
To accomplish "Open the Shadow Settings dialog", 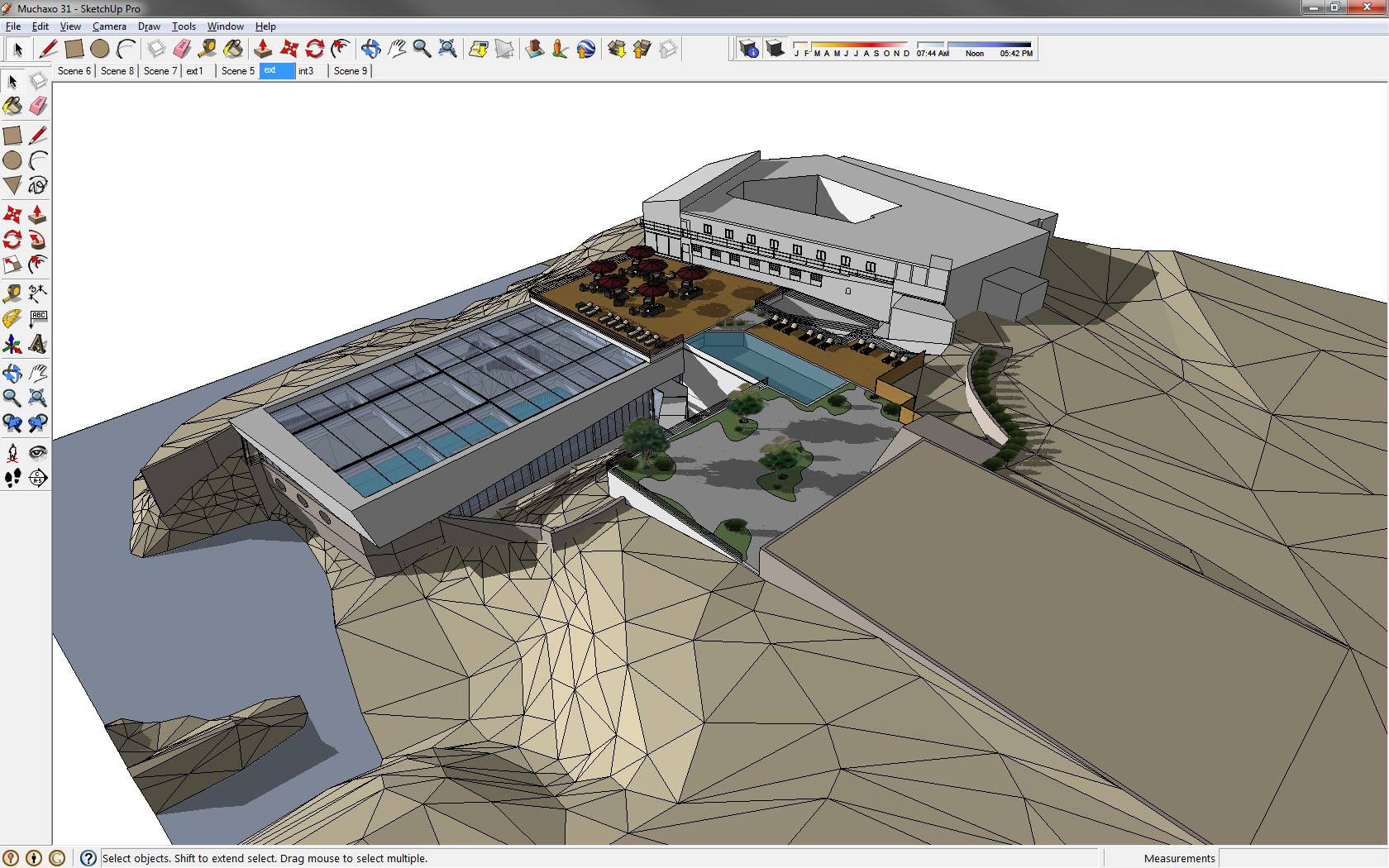I will pos(748,49).
